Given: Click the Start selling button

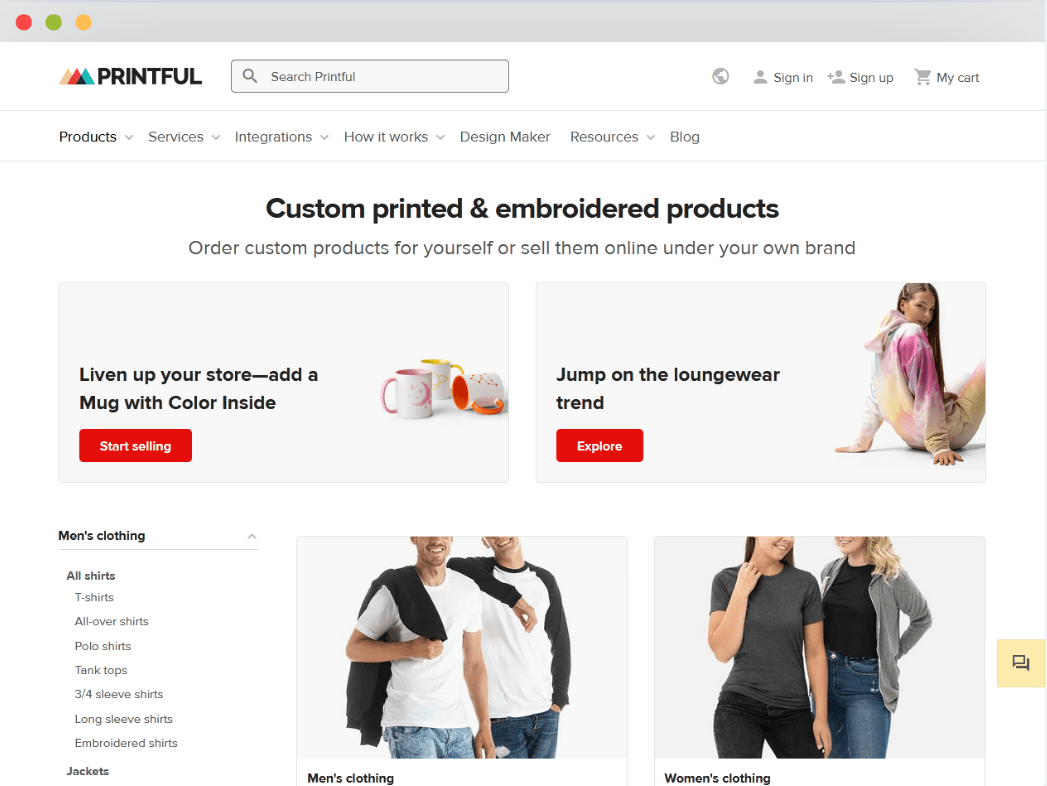Looking at the screenshot, I should click(x=136, y=445).
